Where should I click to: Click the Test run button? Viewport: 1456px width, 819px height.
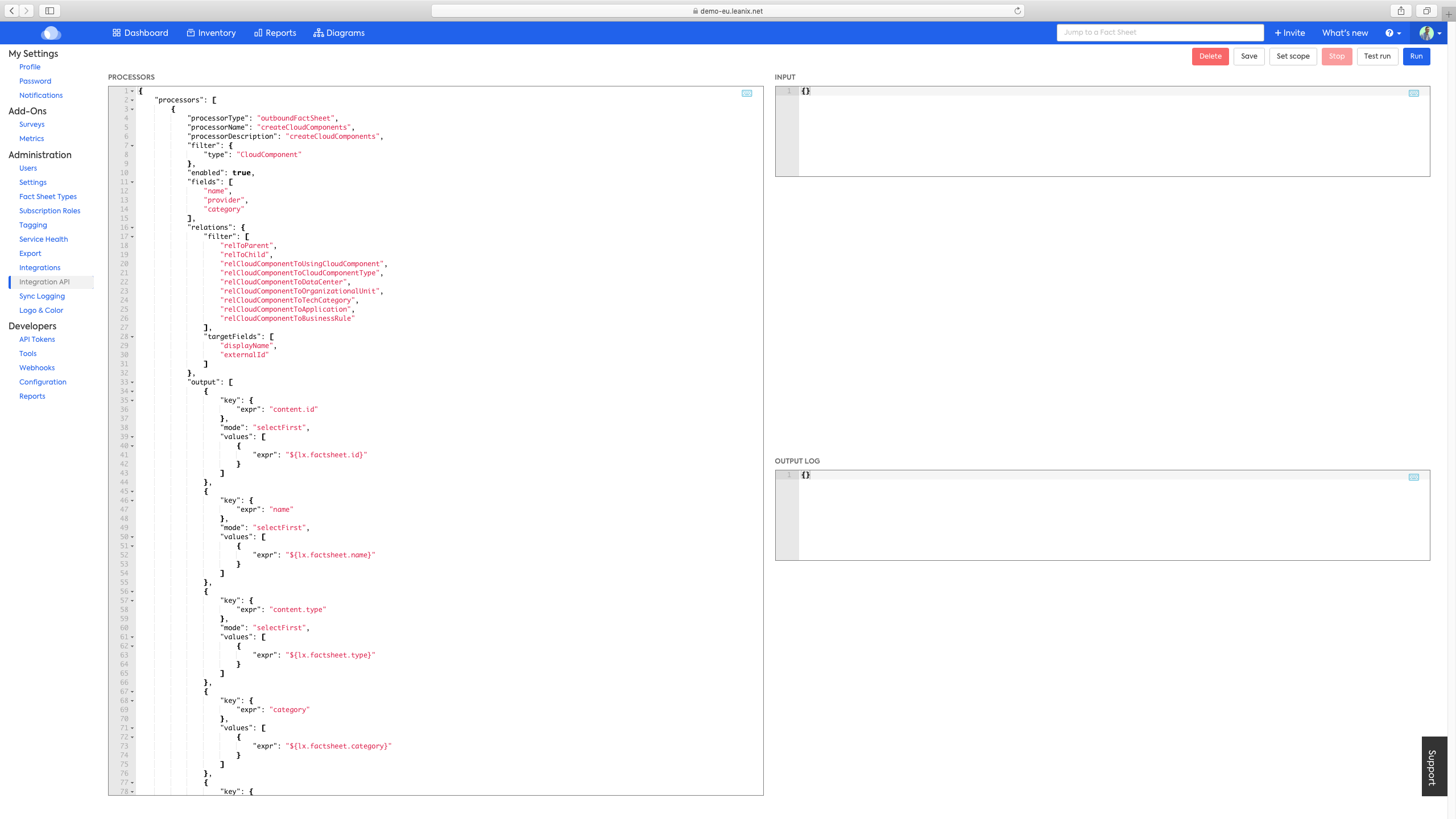(1377, 56)
